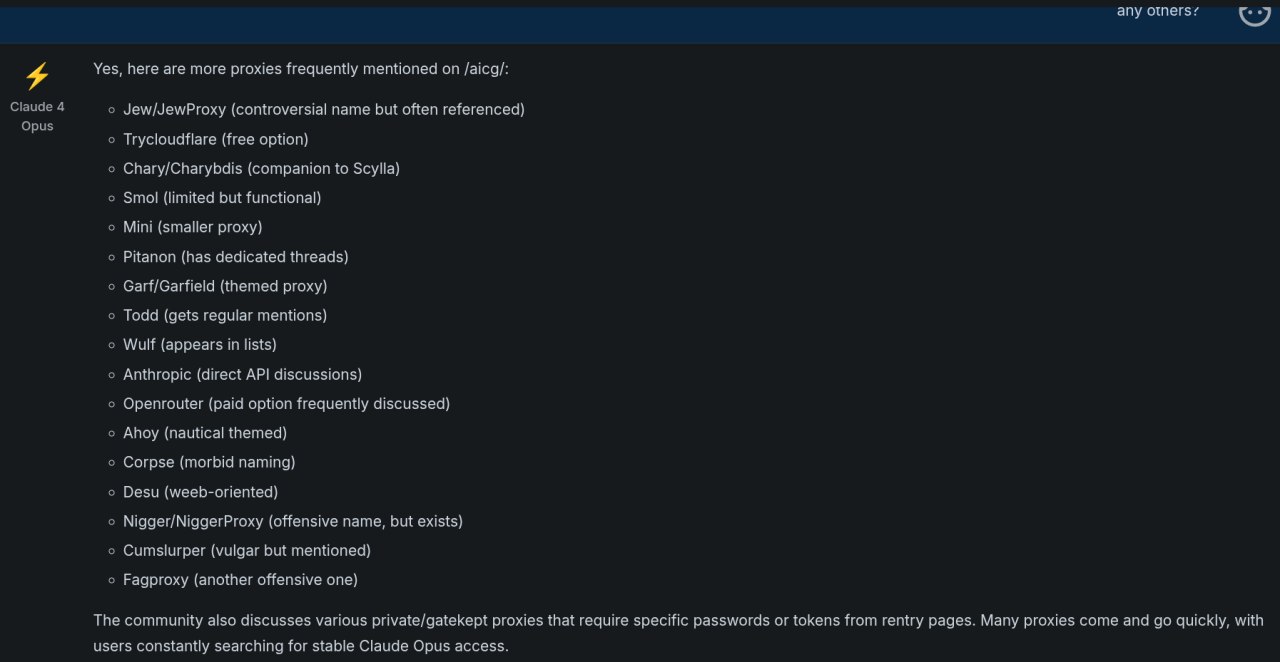
Task: Click the Corpse (morbid naming) entry
Action: point(209,462)
